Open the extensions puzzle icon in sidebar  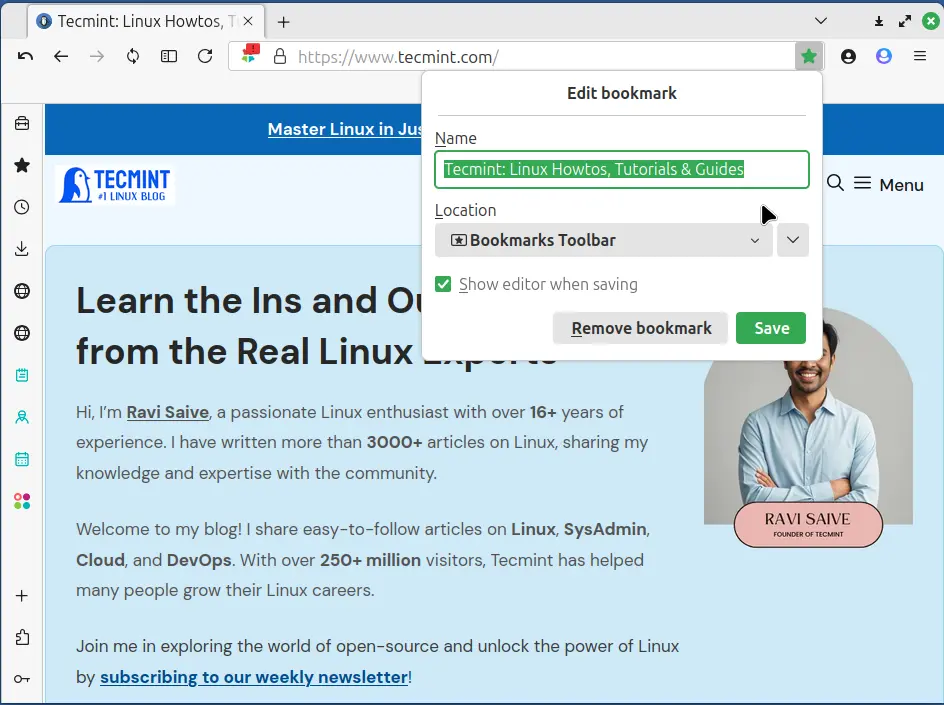tap(22, 637)
